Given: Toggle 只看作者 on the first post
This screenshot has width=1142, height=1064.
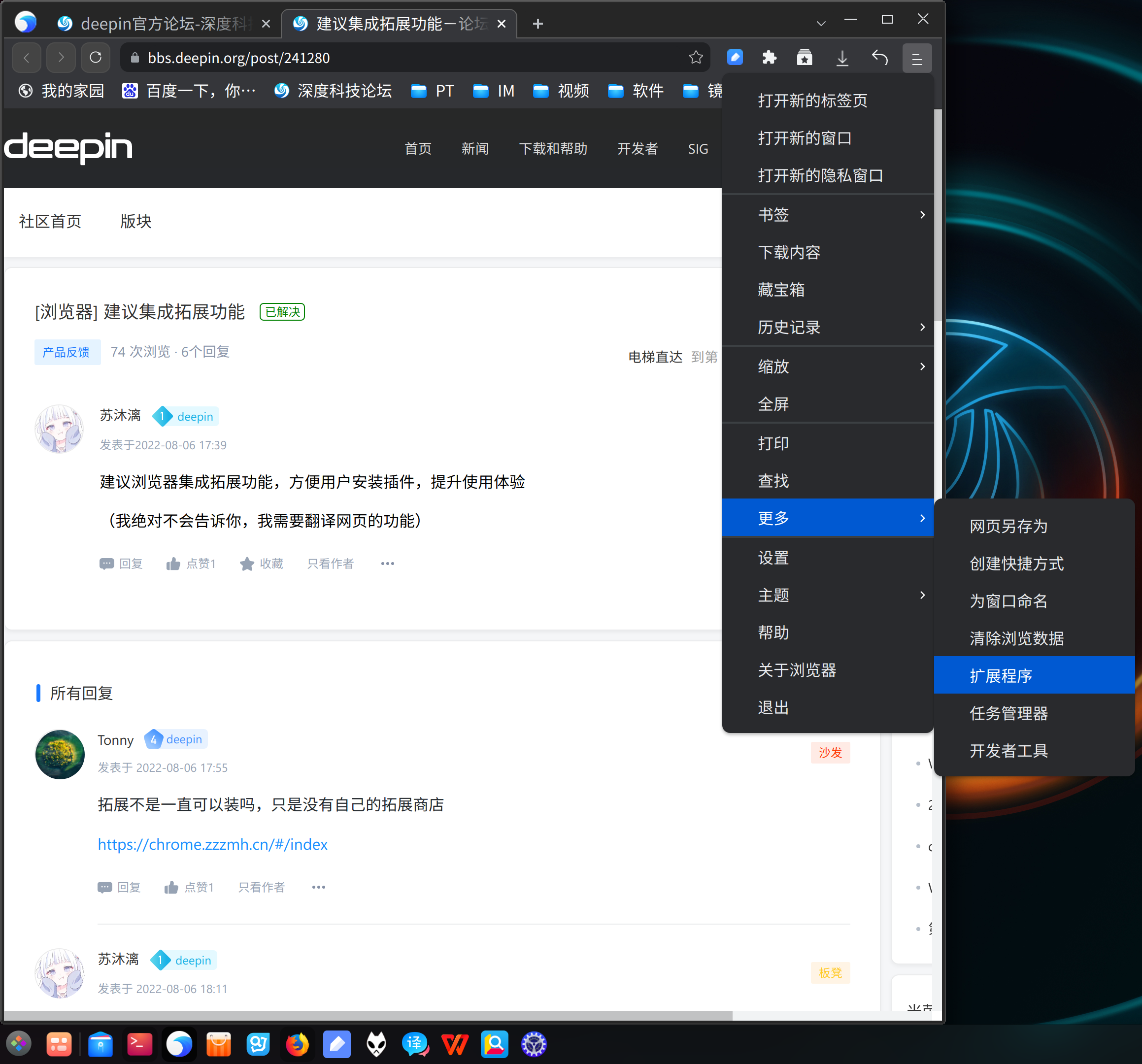Looking at the screenshot, I should click(x=330, y=564).
